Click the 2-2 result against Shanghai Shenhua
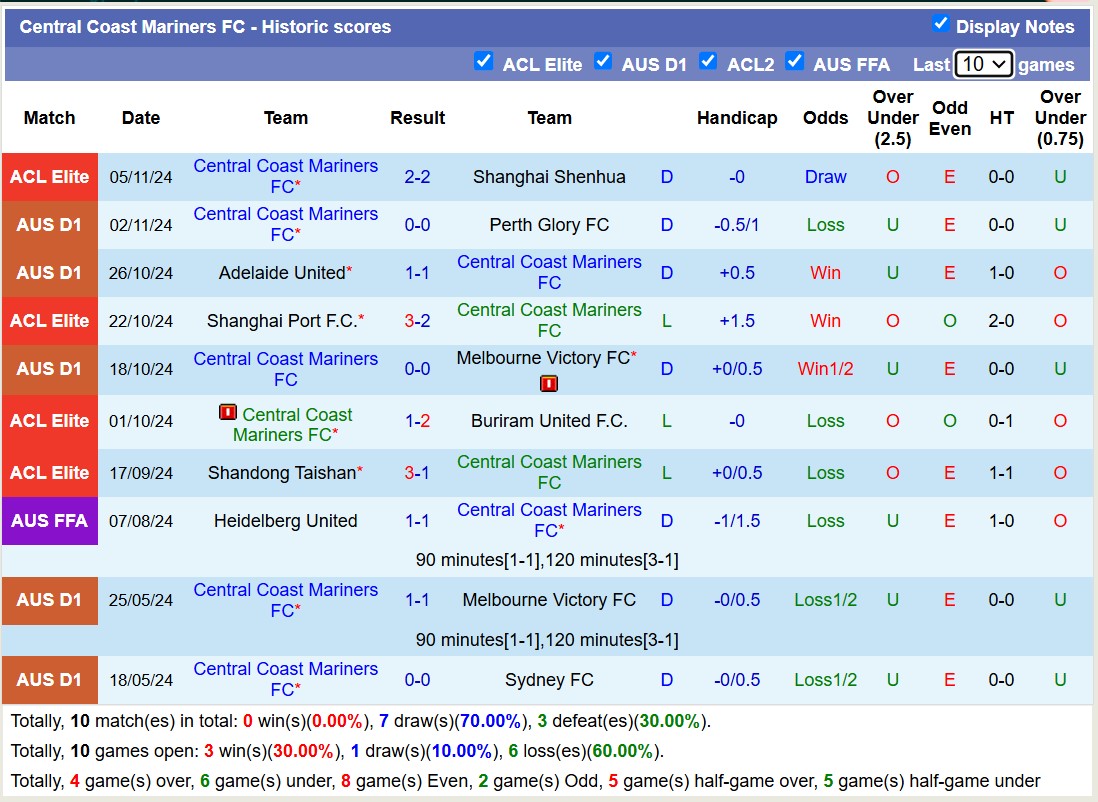The image size is (1098, 802). pyautogui.click(x=417, y=177)
